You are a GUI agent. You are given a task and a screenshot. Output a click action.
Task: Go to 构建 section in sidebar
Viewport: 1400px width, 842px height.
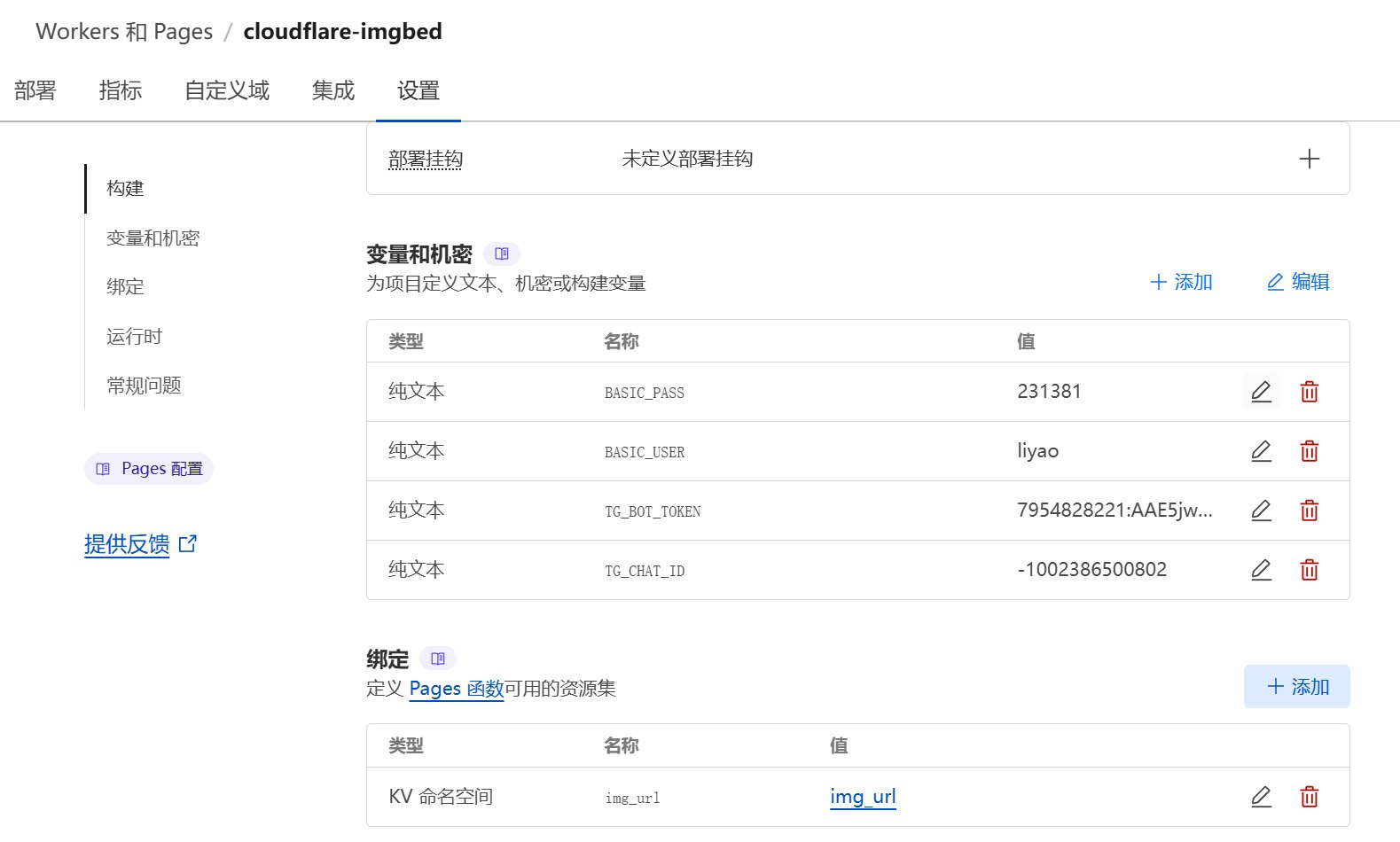pyautogui.click(x=125, y=188)
